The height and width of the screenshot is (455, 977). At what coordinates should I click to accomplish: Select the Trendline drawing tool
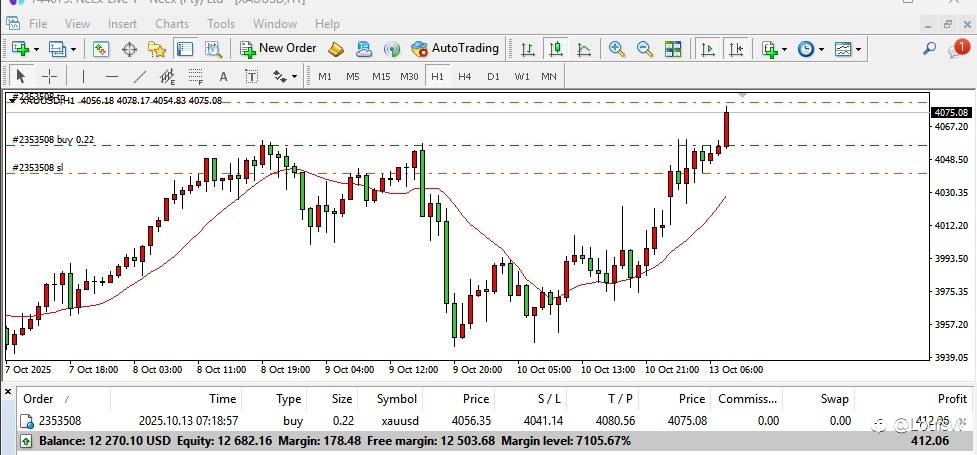[140, 77]
